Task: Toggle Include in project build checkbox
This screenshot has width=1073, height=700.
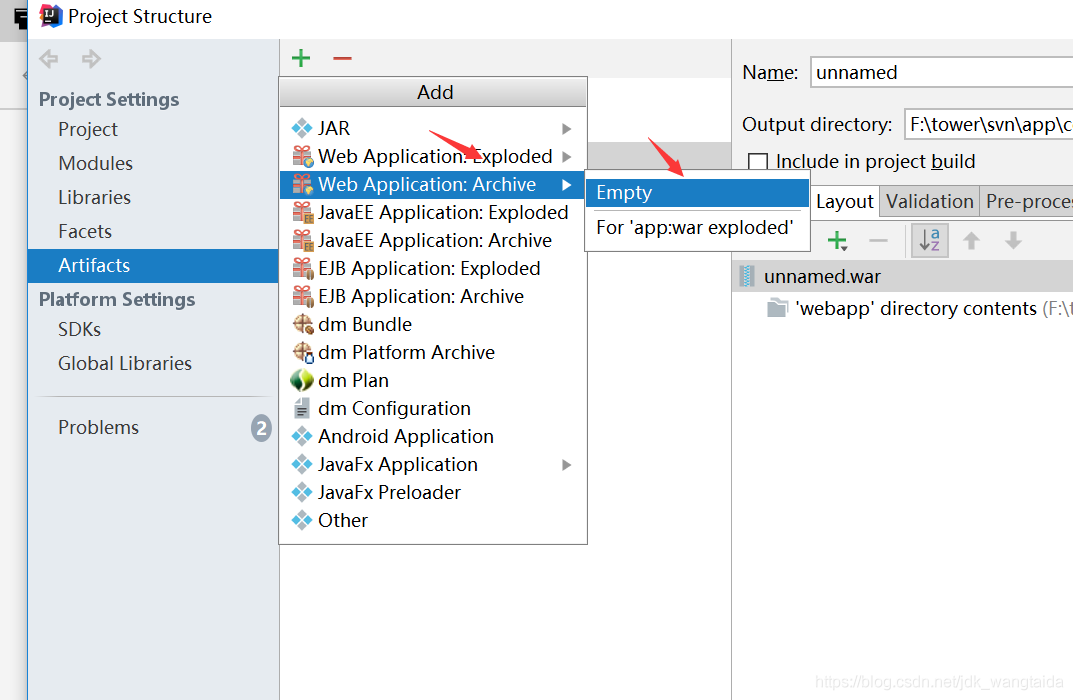Action: 758,162
